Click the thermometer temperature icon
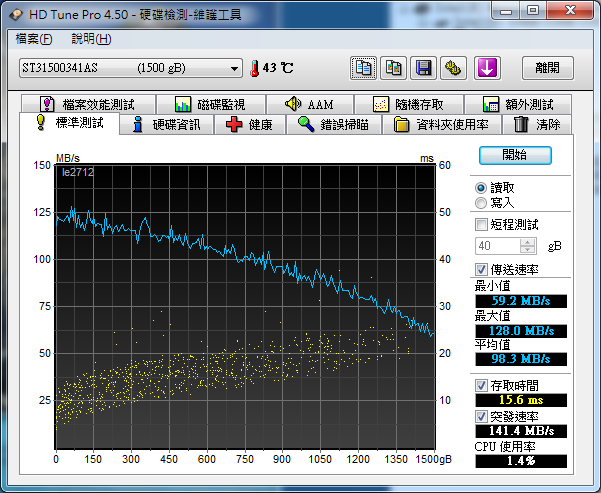The height and width of the screenshot is (493, 601). [x=254, y=68]
